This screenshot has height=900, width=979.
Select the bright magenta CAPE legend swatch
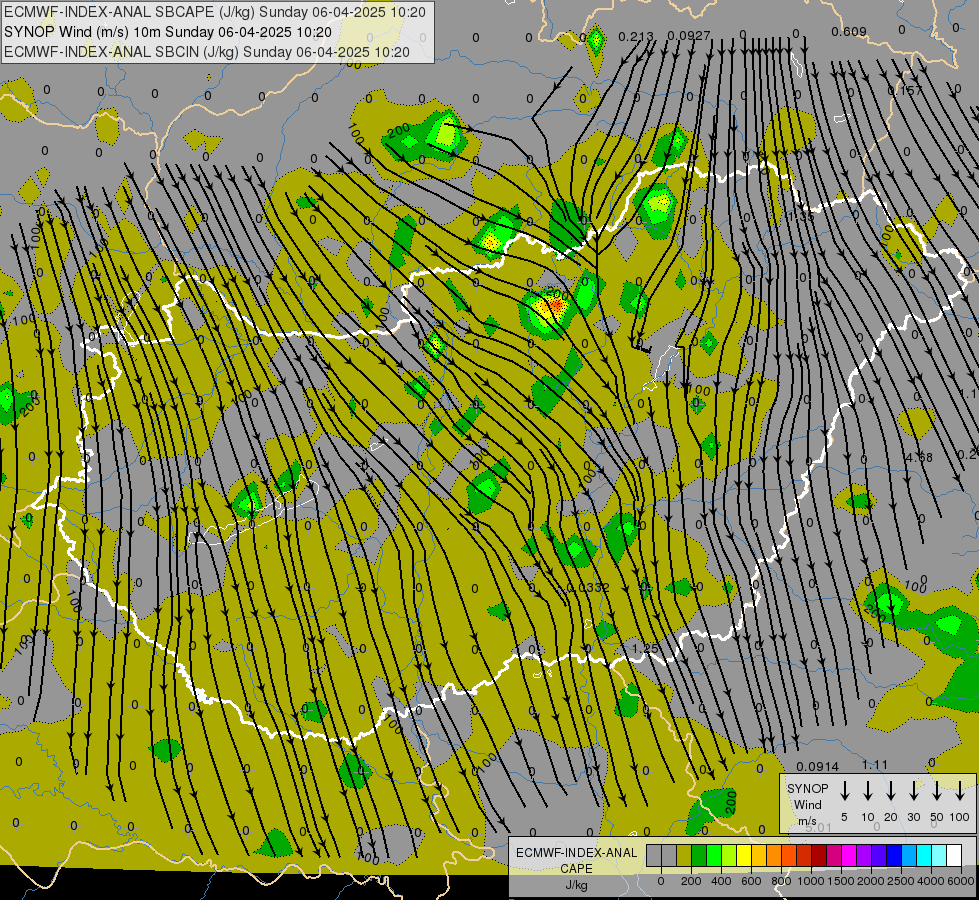tap(849, 855)
